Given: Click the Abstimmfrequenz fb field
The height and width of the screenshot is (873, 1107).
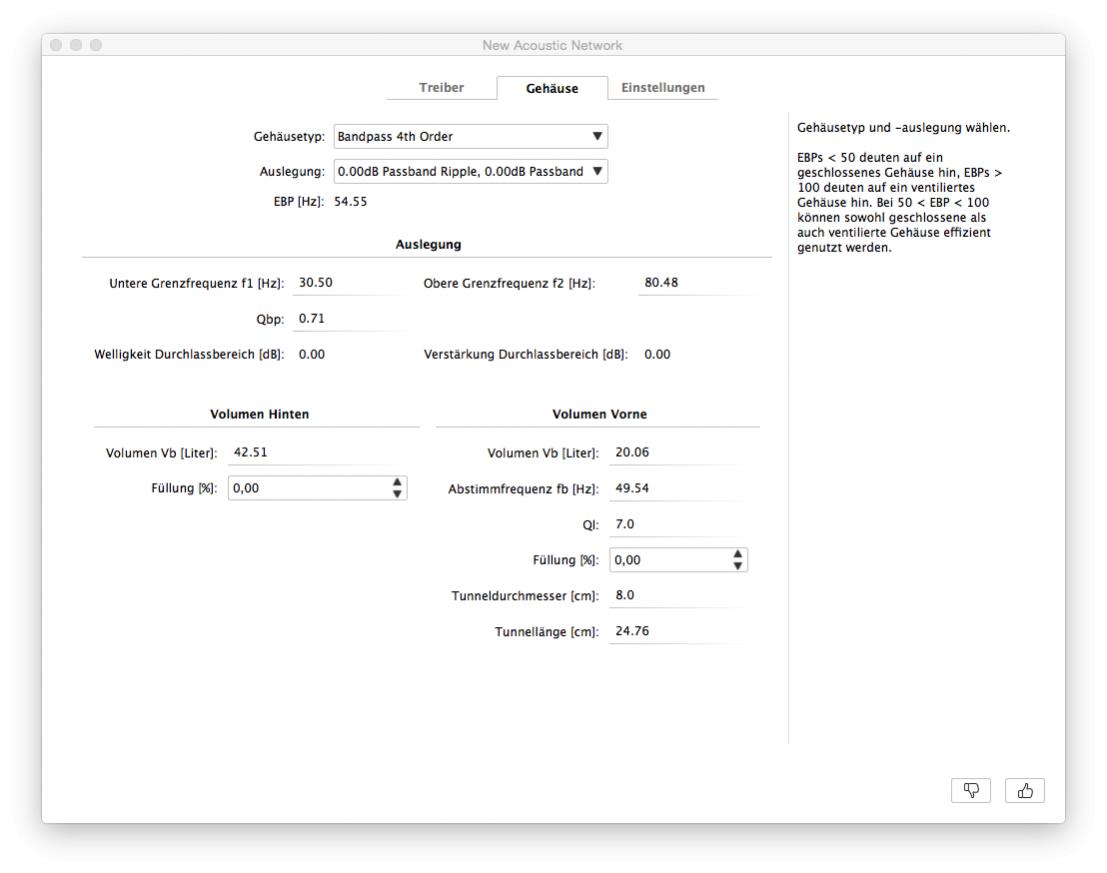Looking at the screenshot, I should [676, 489].
